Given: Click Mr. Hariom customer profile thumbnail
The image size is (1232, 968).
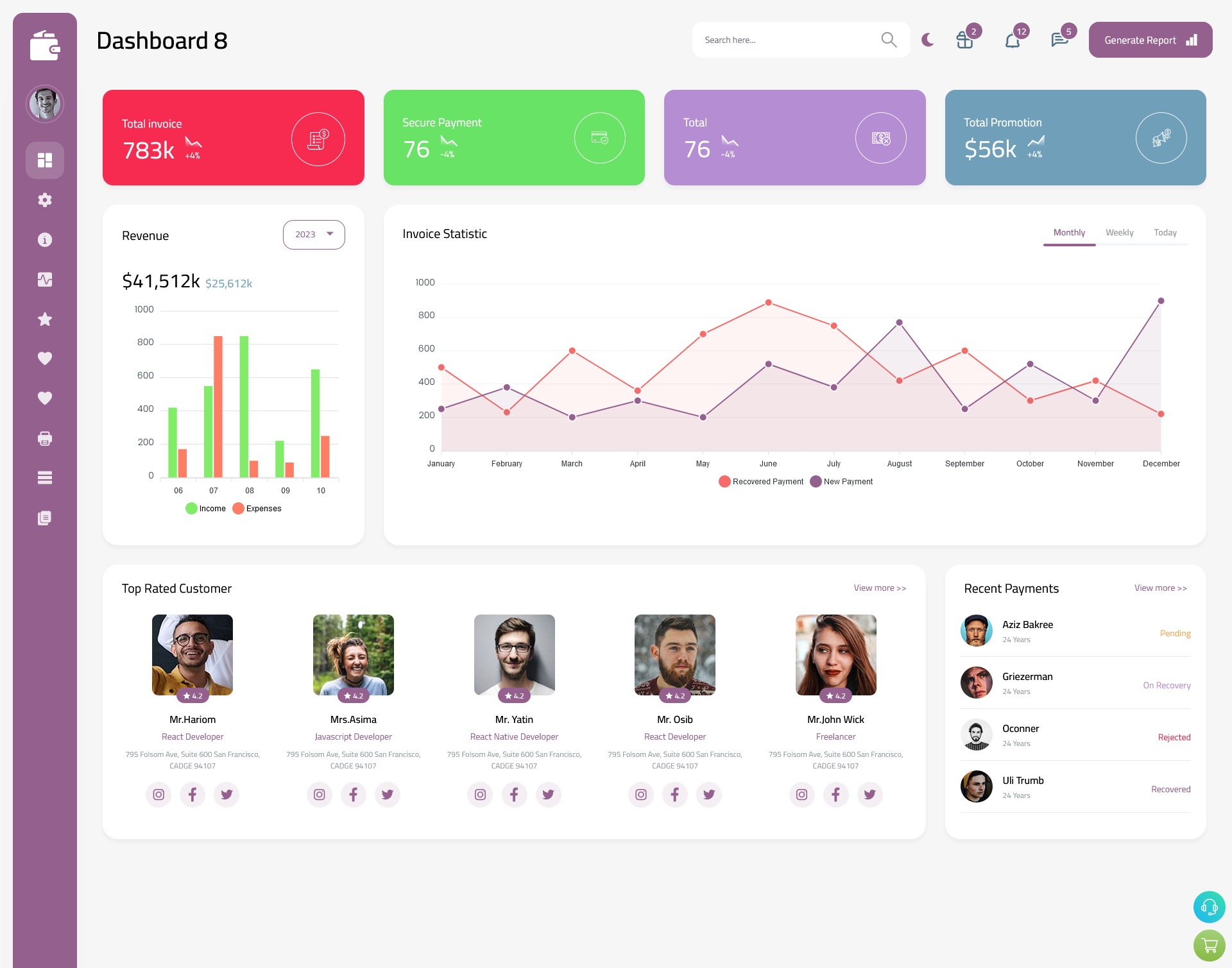Looking at the screenshot, I should click(192, 653).
